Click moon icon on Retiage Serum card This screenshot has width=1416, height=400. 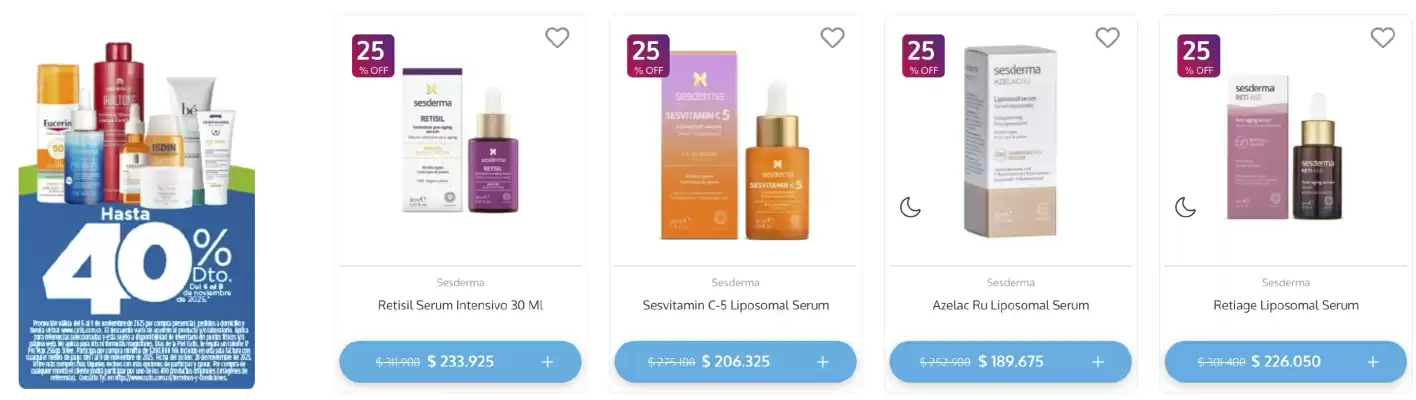tap(1185, 207)
